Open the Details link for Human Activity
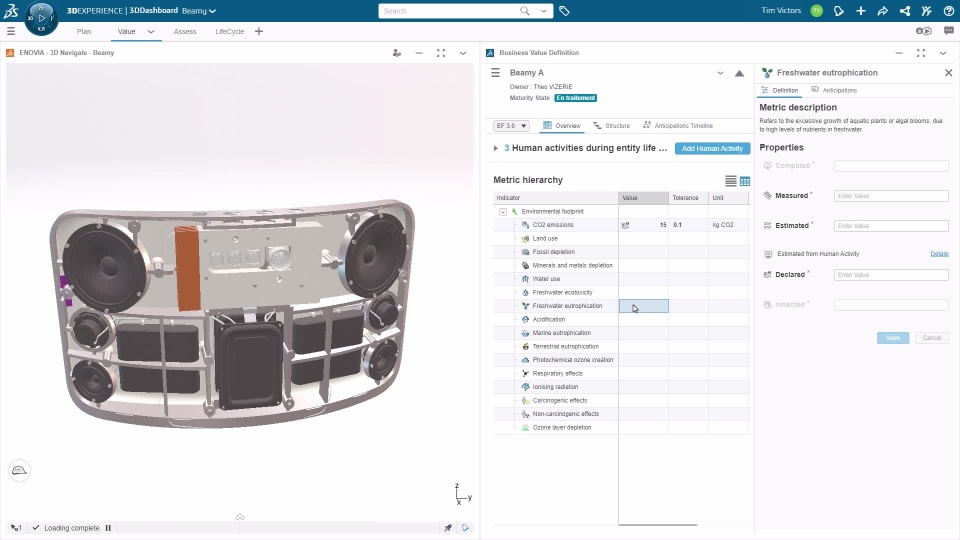 click(x=939, y=253)
